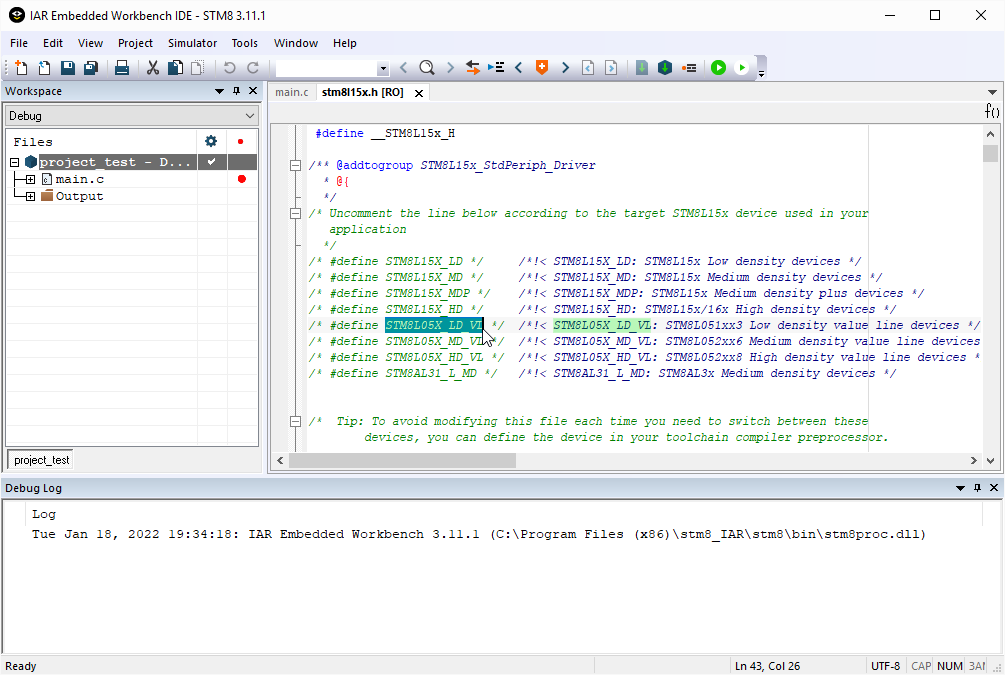Screen dimensions: 1005x675
Task: Collapse the addtogroup comment fold marker
Action: (295, 165)
